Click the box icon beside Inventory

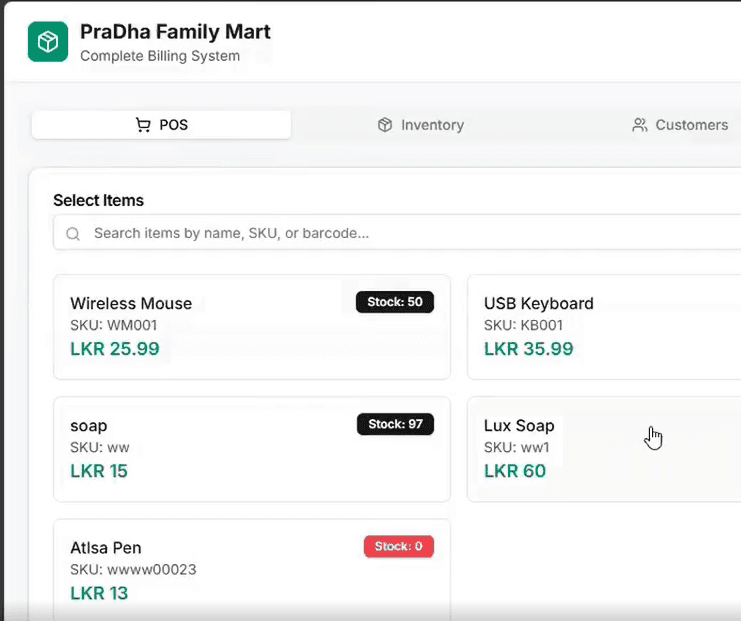pyautogui.click(x=385, y=125)
